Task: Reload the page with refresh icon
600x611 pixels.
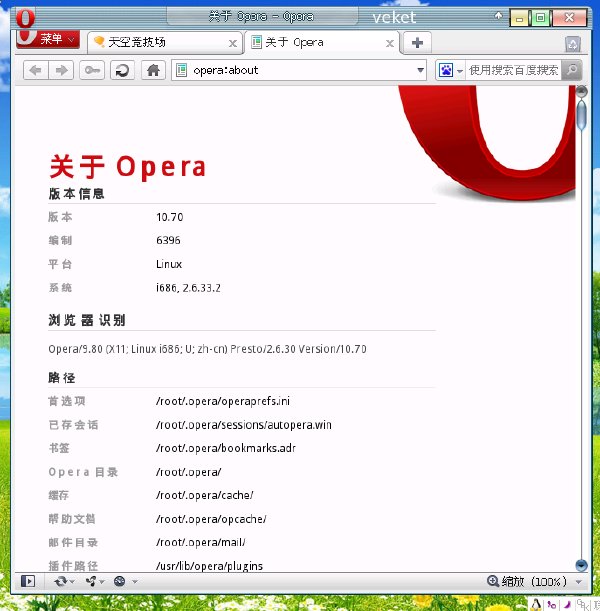Action: pyautogui.click(x=122, y=70)
